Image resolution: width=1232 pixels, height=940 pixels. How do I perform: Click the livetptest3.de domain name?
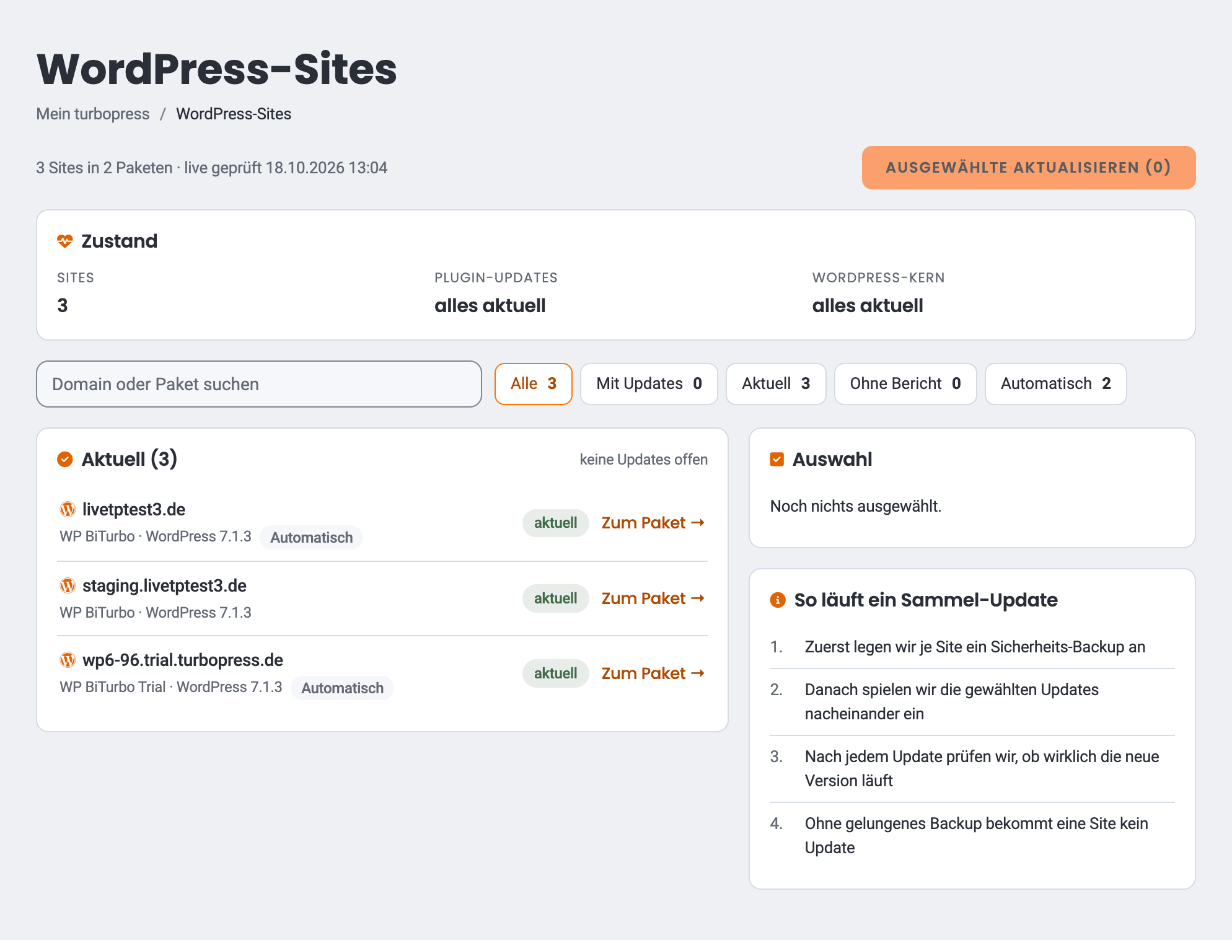(134, 510)
